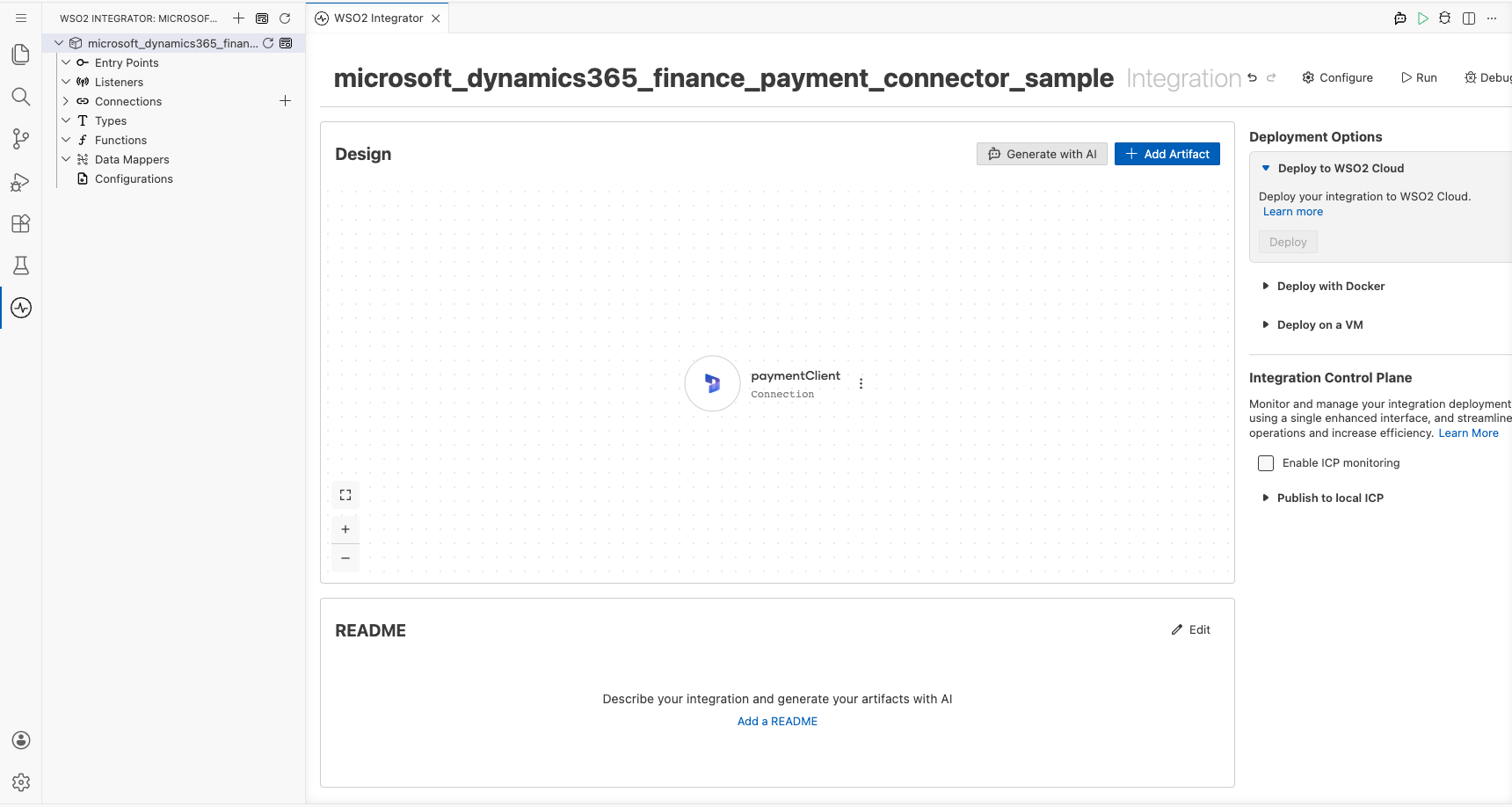The image size is (1512, 807).
Task: Open the Manage gear icon
Action: 21,782
